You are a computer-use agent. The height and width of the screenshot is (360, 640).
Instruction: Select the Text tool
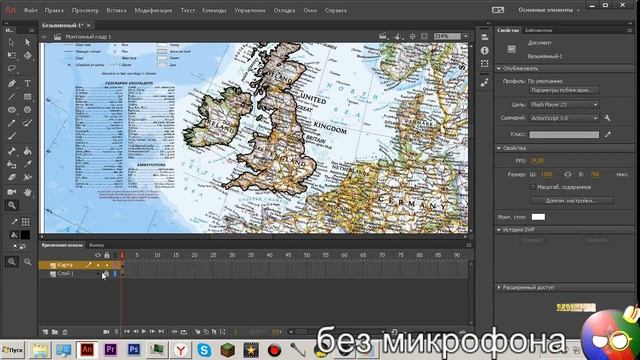tap(27, 84)
